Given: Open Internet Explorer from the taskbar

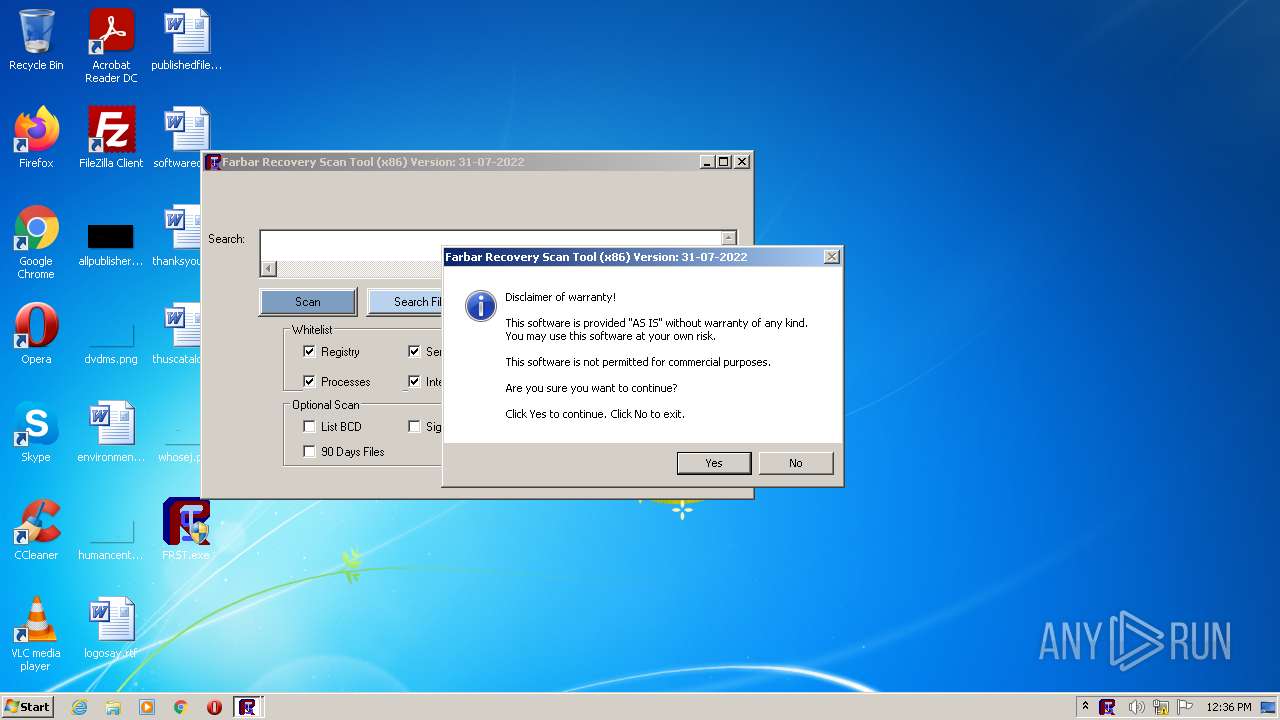Looking at the screenshot, I should click(x=79, y=707).
